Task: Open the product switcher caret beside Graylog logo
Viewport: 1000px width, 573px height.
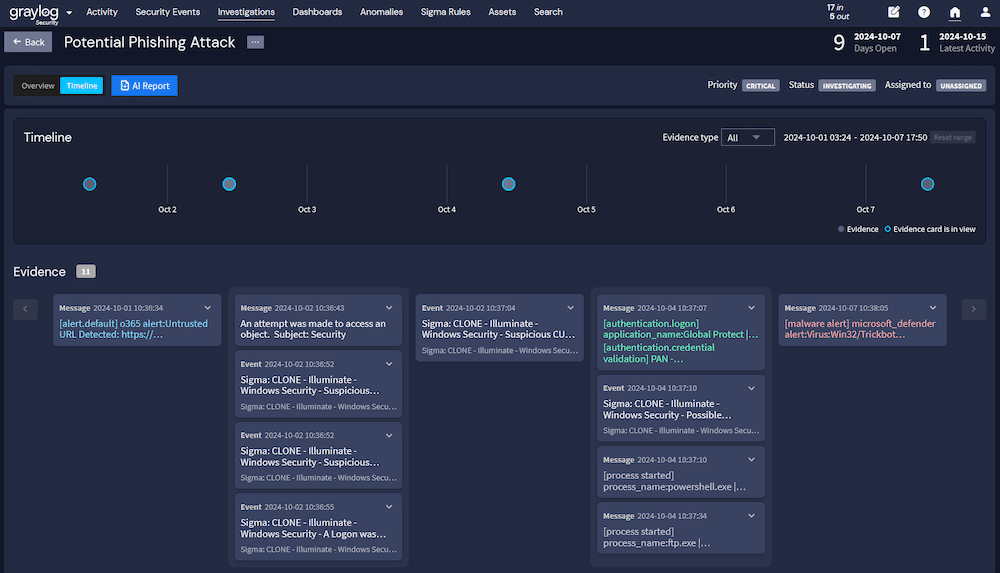Action: tap(69, 13)
